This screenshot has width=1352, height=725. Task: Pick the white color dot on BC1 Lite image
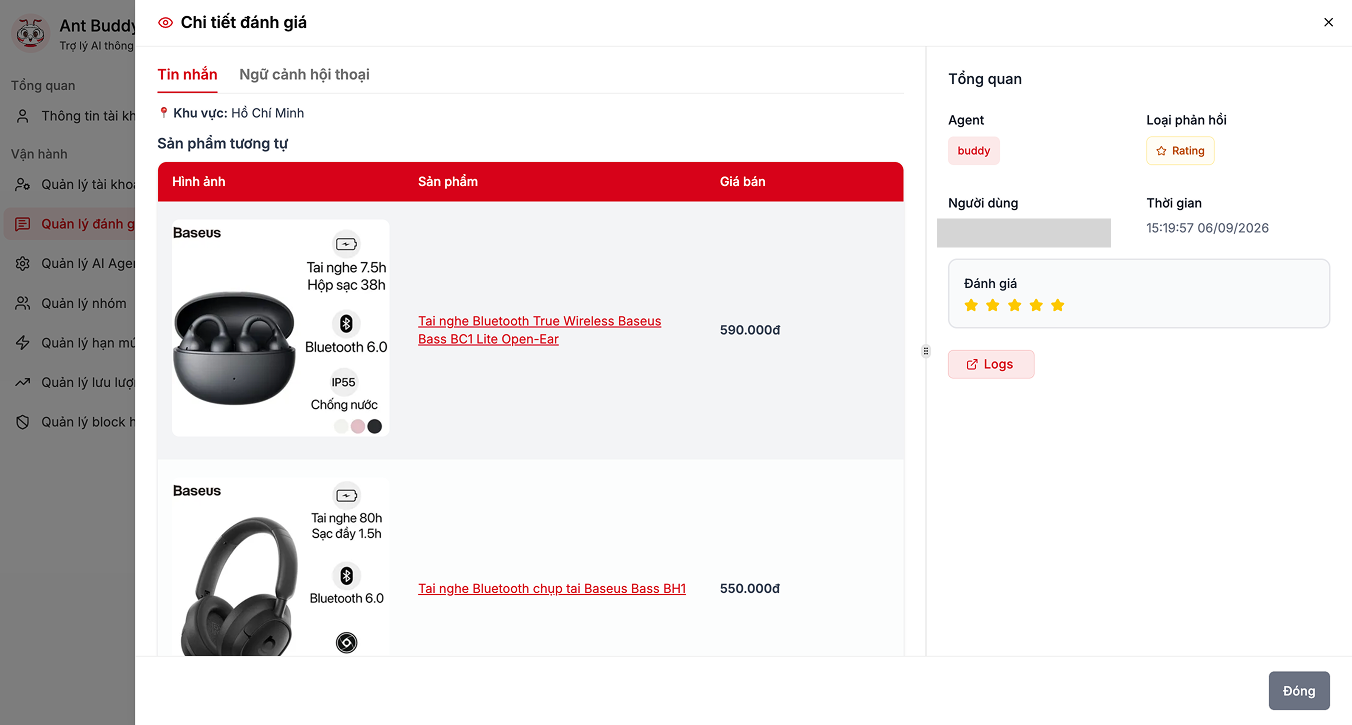click(341, 427)
